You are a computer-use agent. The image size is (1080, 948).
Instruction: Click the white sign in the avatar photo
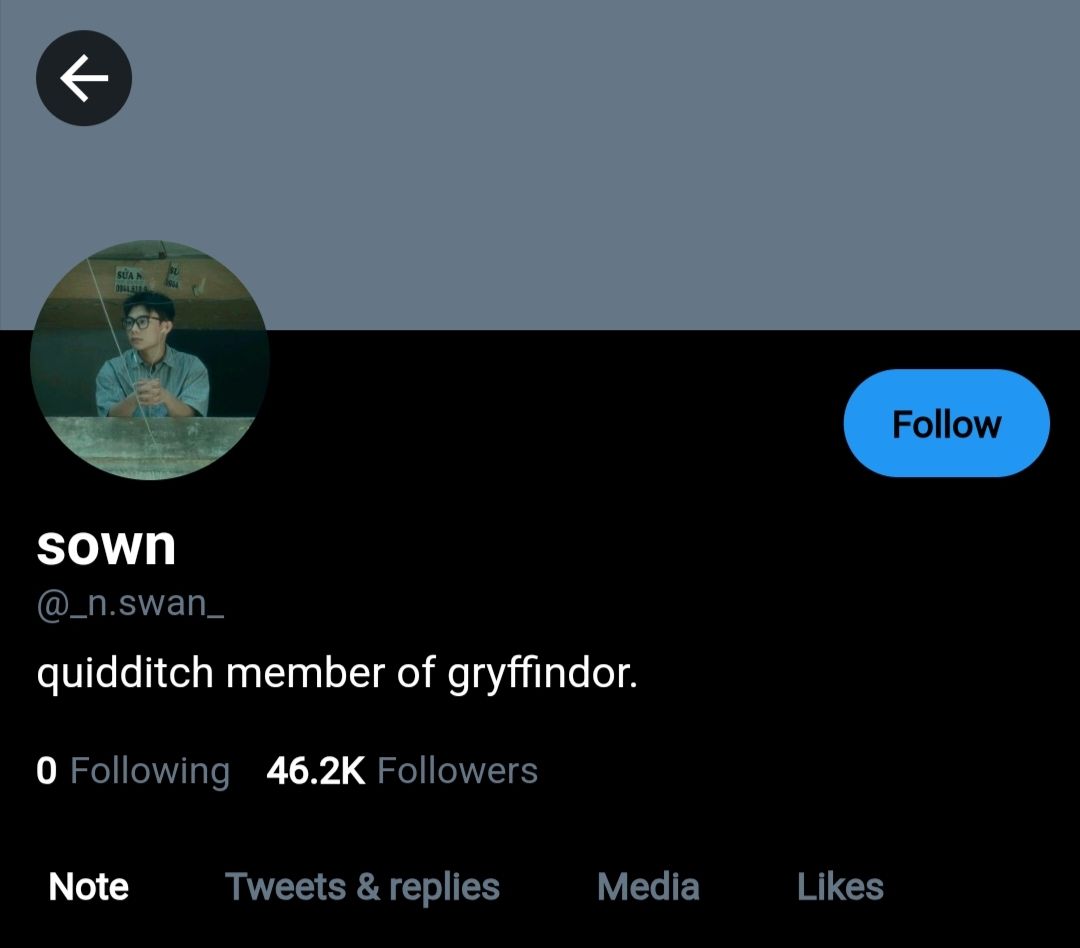[x=132, y=277]
